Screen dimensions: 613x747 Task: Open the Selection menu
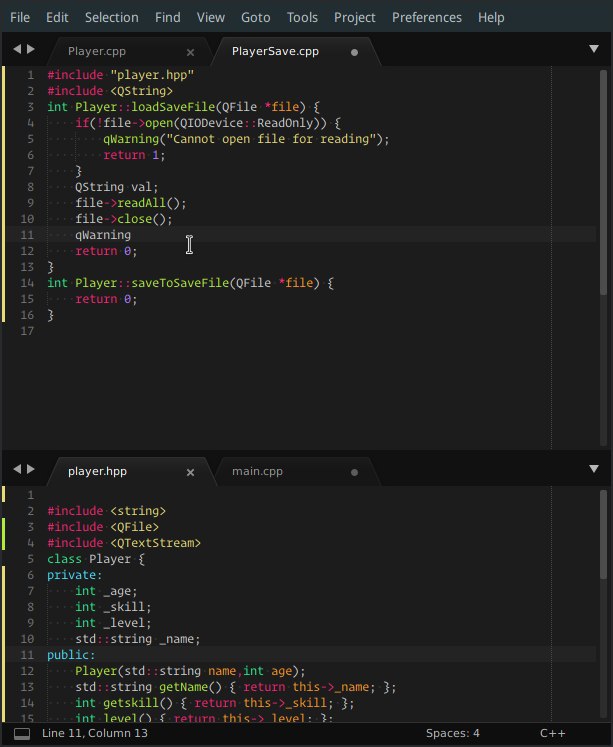[111, 17]
